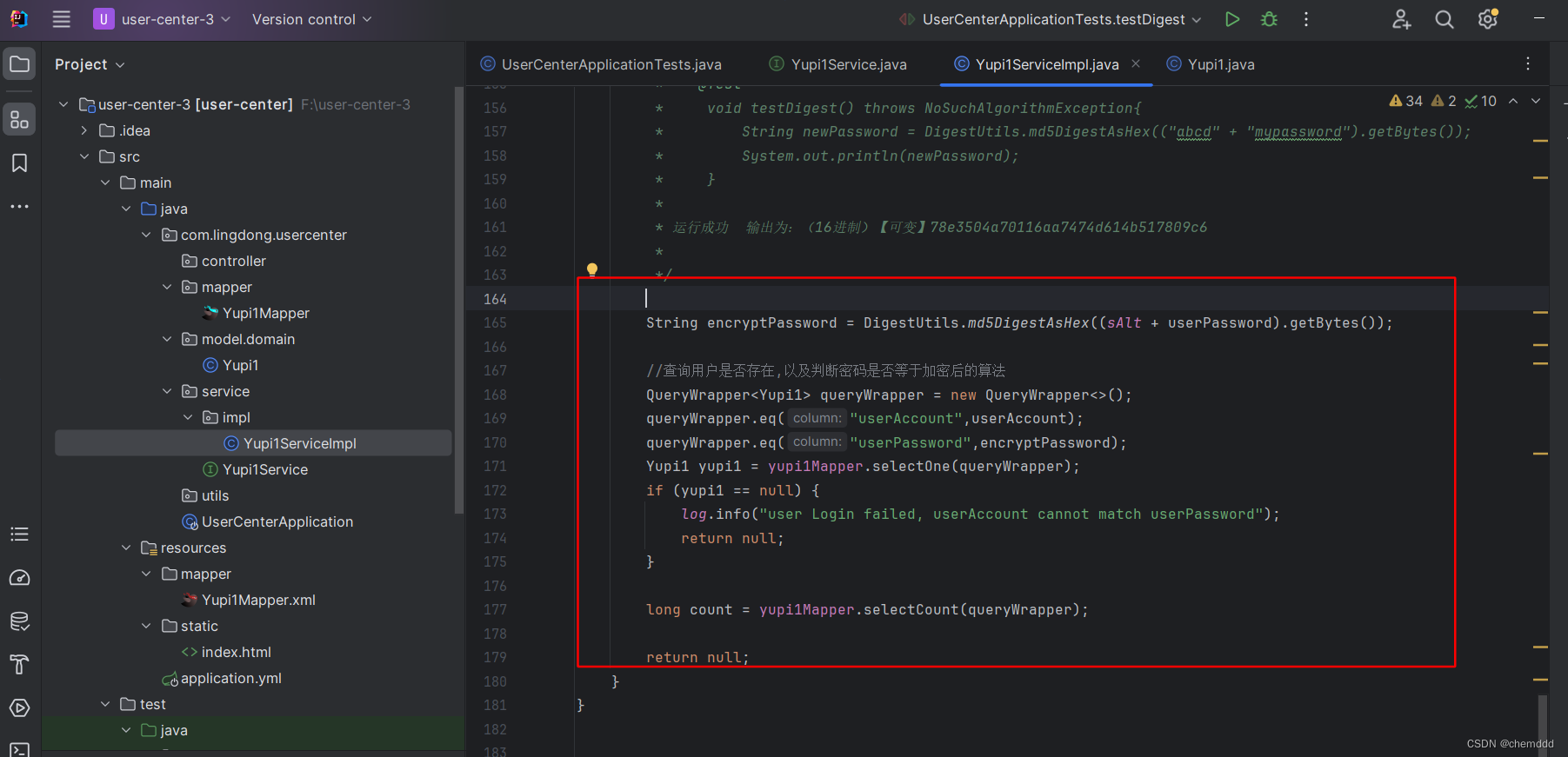Show more tool windows ellipsis

pos(19,207)
